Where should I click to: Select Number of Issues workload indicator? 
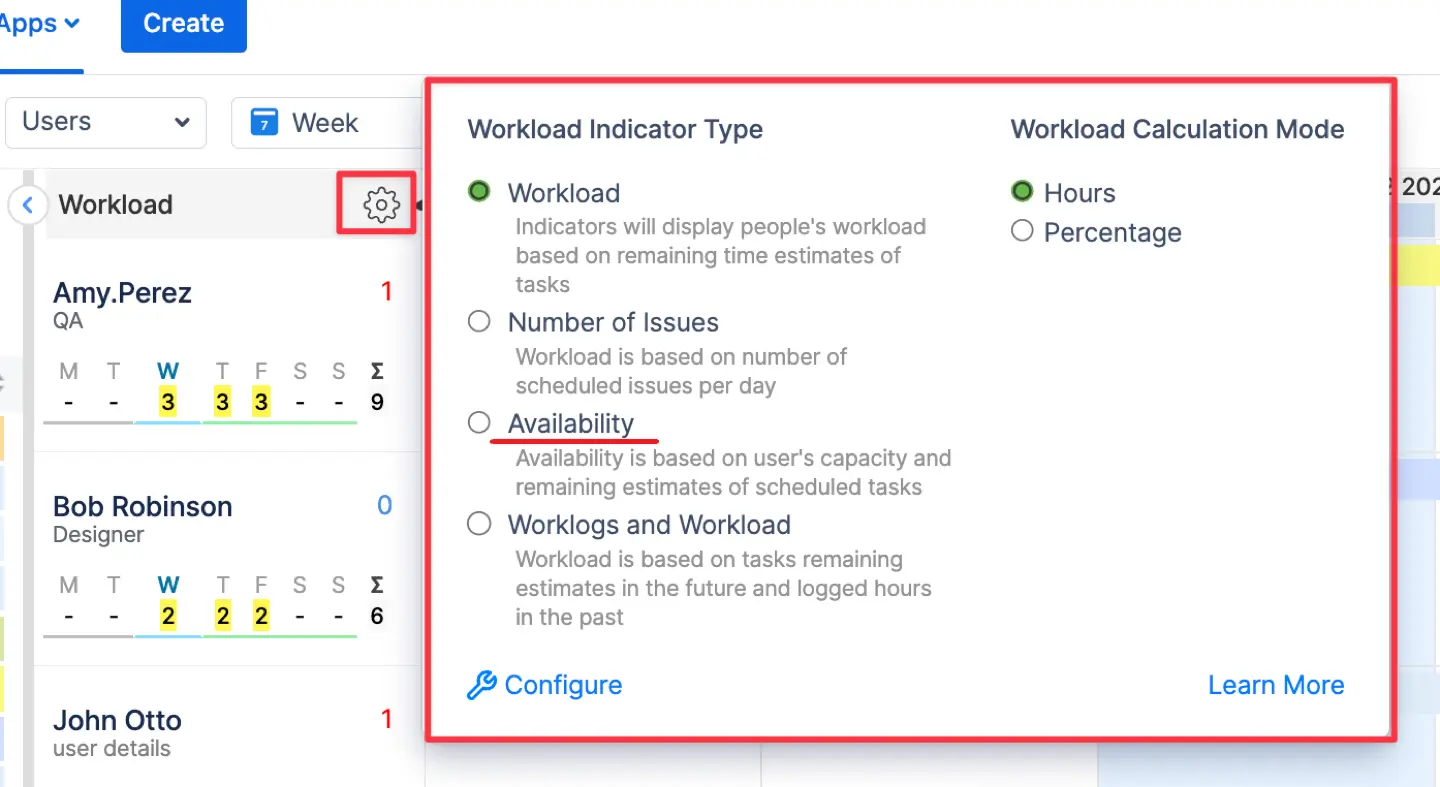(x=479, y=321)
